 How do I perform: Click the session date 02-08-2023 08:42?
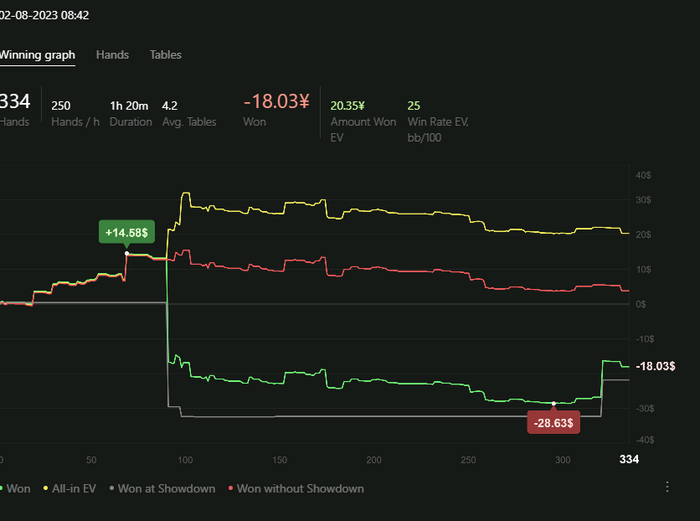pos(44,15)
